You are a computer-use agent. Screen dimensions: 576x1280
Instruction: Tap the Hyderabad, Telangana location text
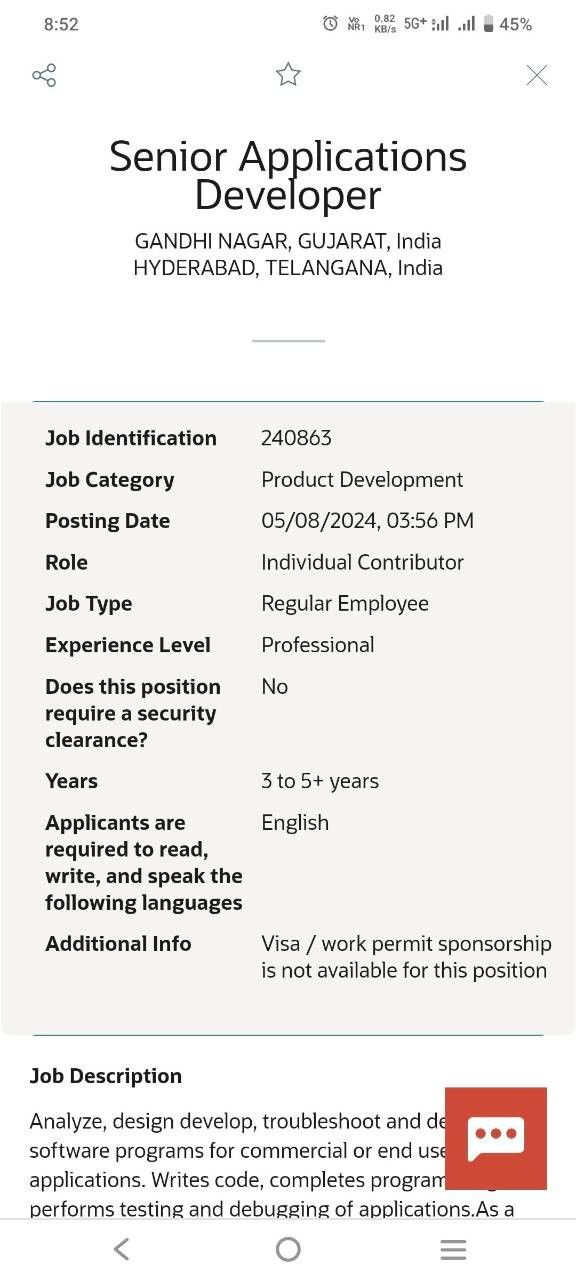pos(288,268)
